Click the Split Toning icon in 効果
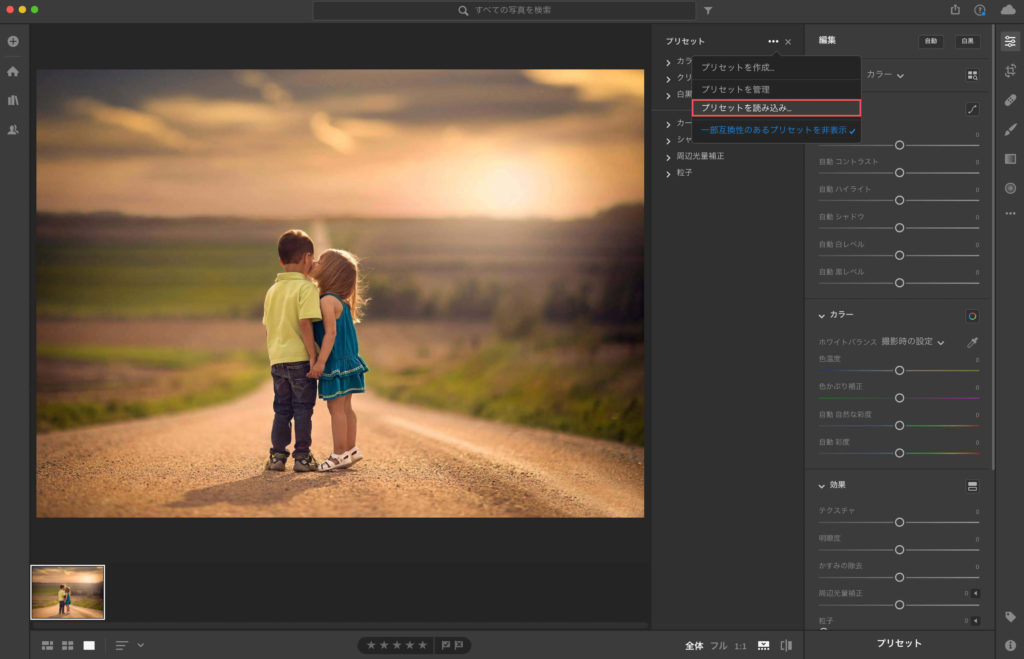 (x=972, y=486)
